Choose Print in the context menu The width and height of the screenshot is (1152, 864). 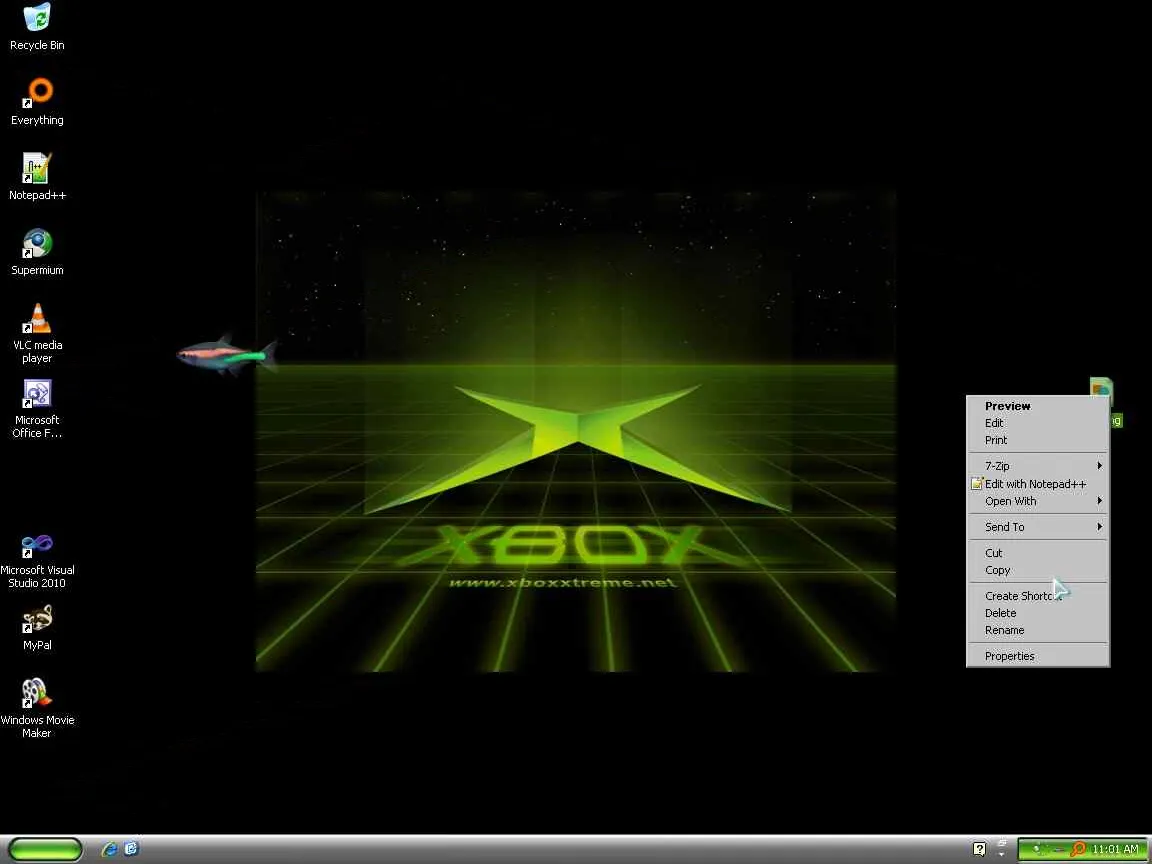pos(1037,440)
